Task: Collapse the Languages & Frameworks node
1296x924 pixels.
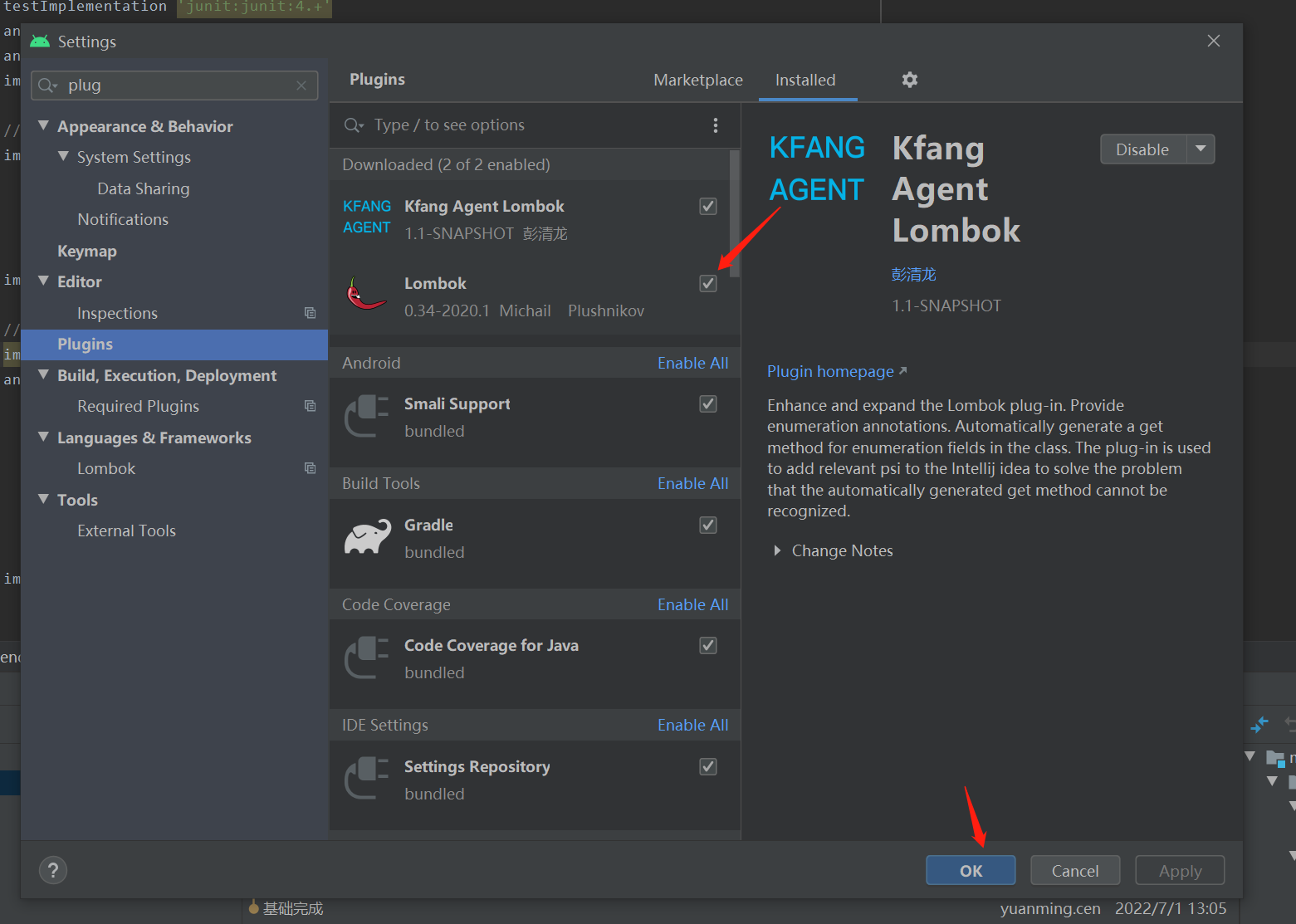Action: pos(44,437)
